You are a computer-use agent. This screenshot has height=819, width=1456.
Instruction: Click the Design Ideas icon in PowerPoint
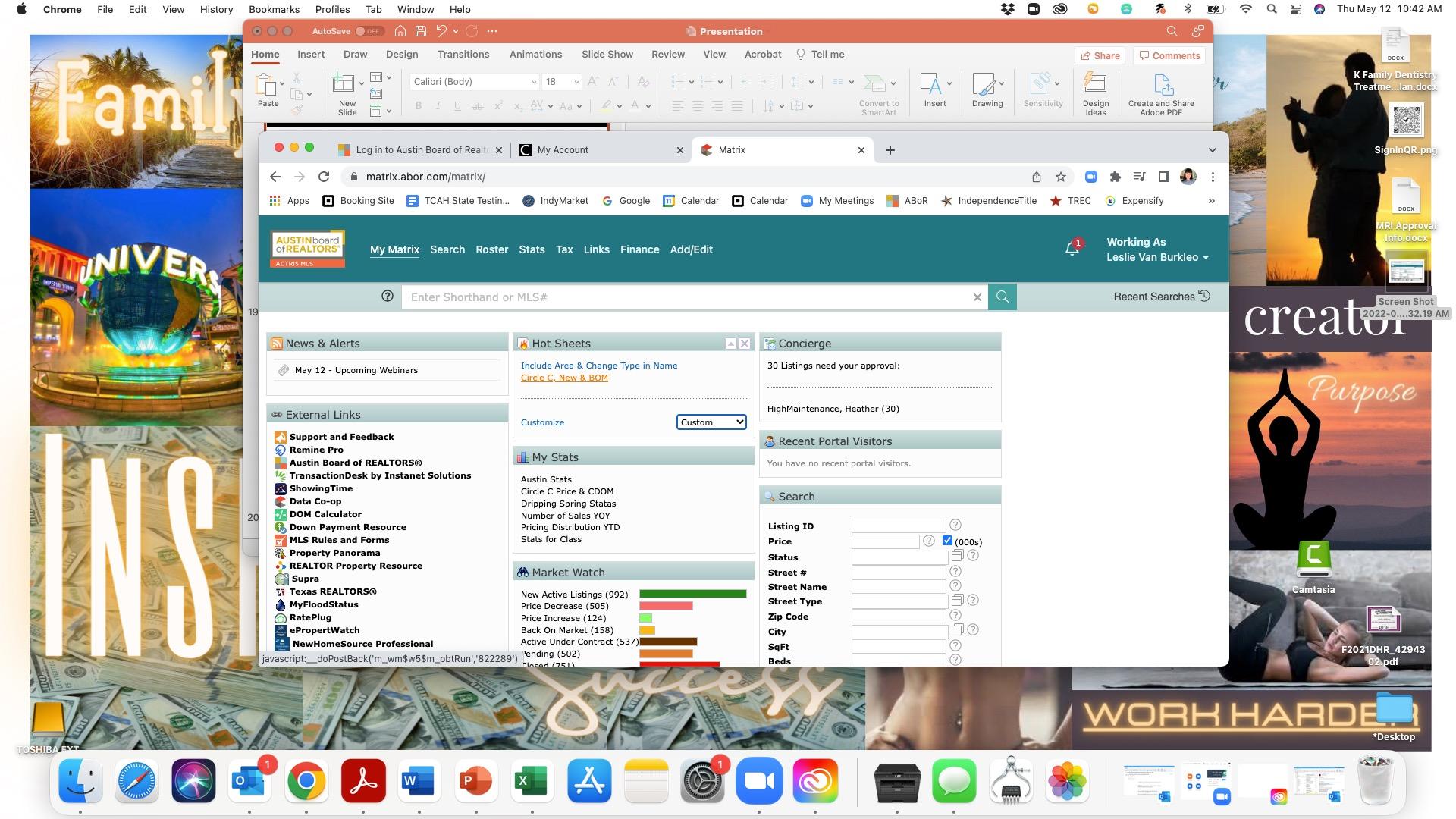tap(1095, 83)
